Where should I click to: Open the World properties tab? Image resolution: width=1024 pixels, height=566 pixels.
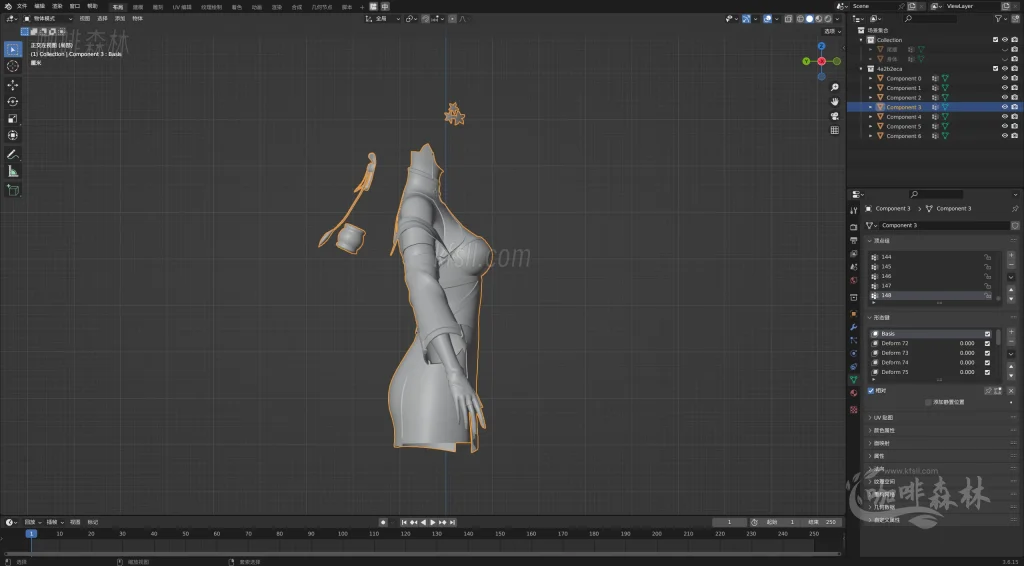(x=854, y=281)
